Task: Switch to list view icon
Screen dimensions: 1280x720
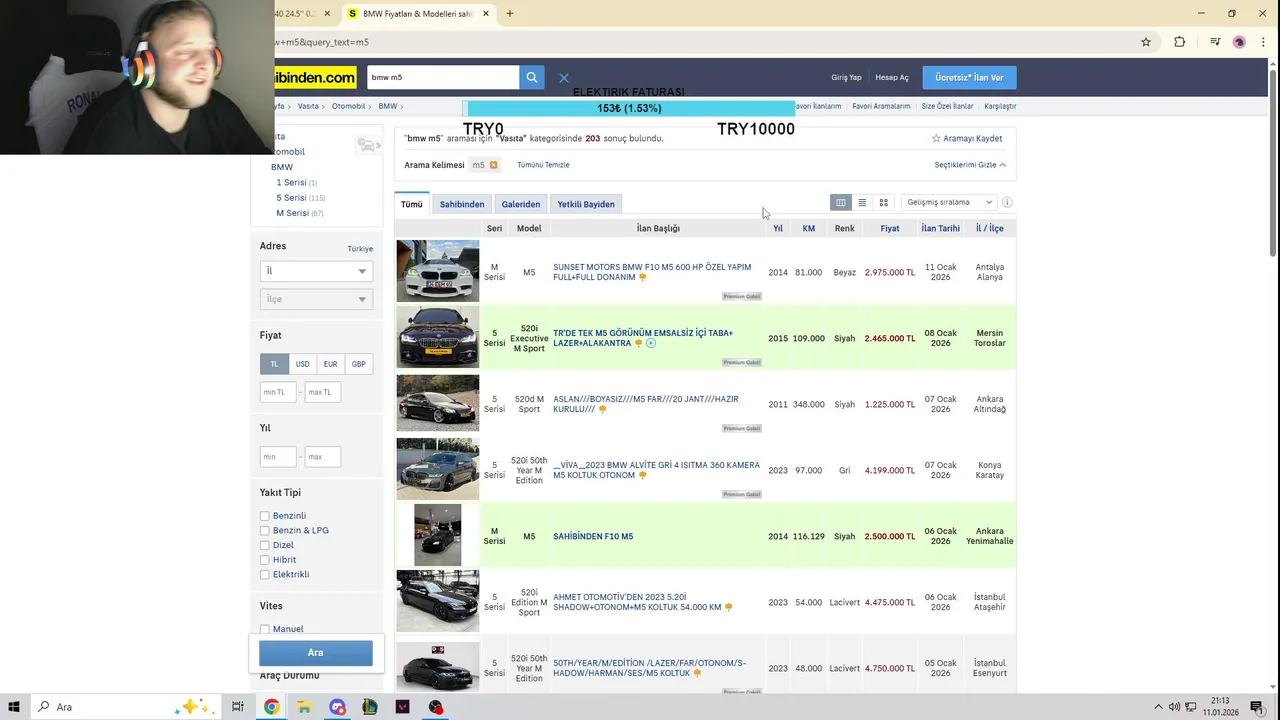Action: 862,203
